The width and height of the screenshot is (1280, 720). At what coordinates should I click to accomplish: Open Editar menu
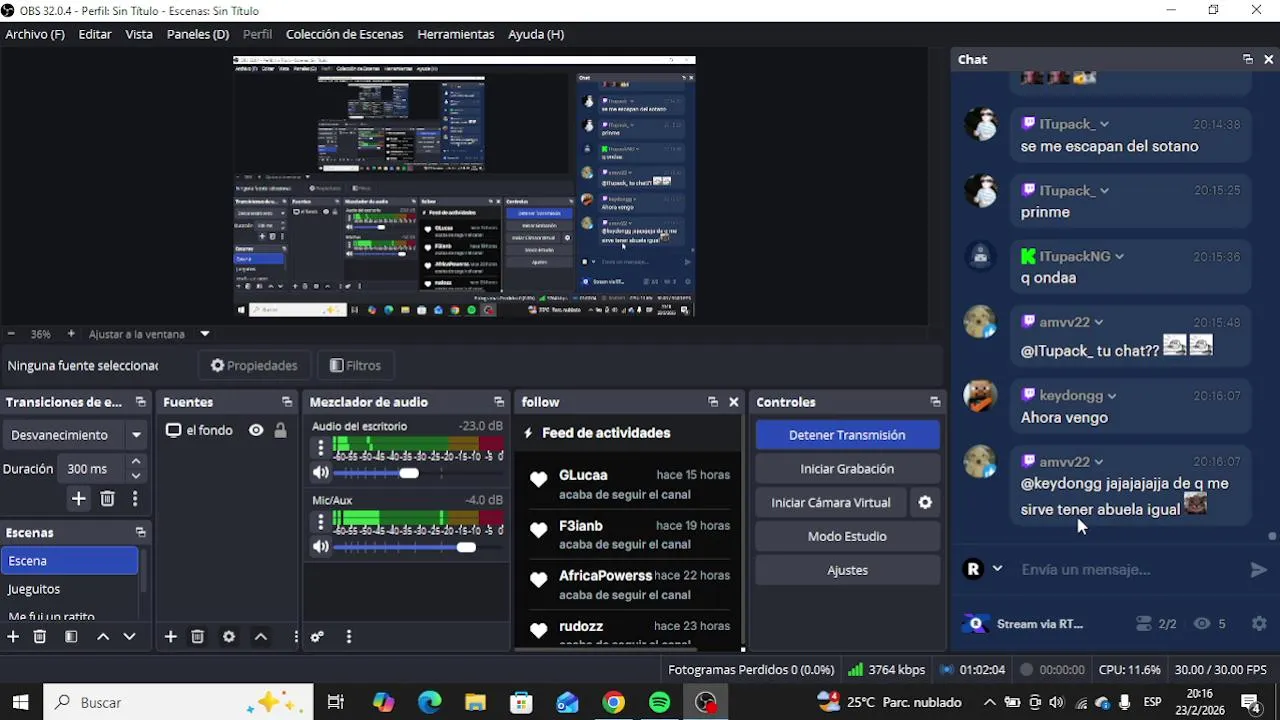[95, 34]
